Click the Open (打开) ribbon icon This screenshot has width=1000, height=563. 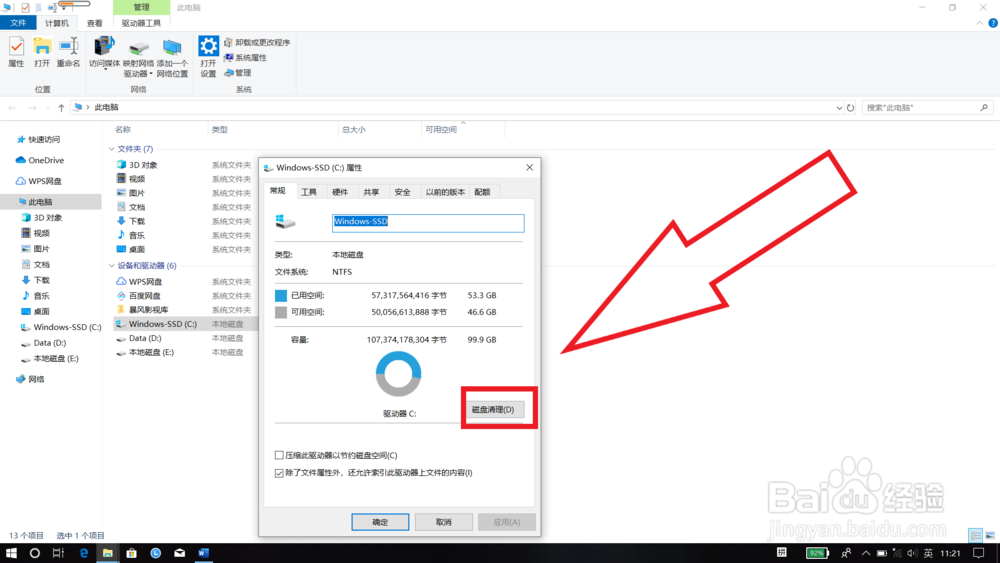point(42,52)
